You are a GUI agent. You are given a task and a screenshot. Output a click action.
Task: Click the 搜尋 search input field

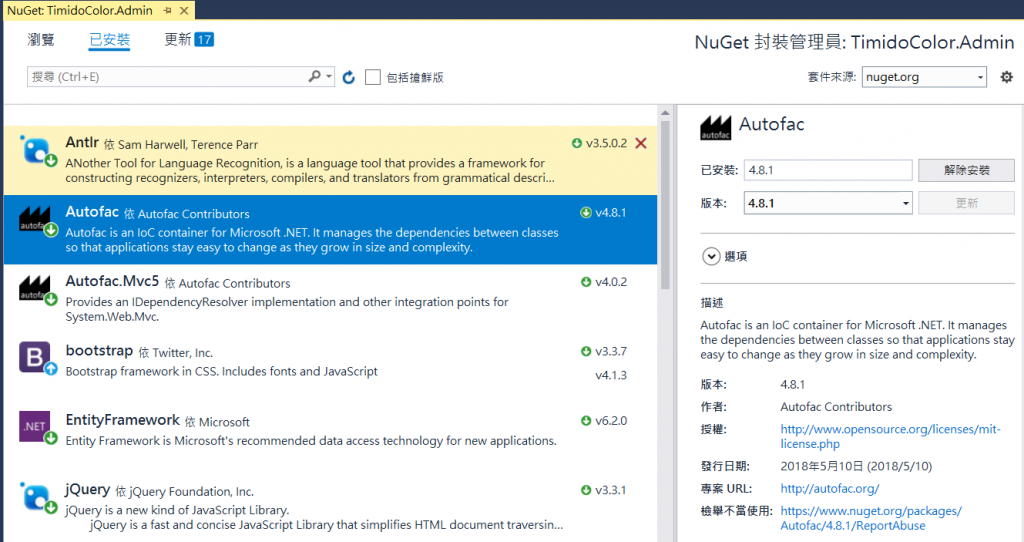pyautogui.click(x=165, y=77)
